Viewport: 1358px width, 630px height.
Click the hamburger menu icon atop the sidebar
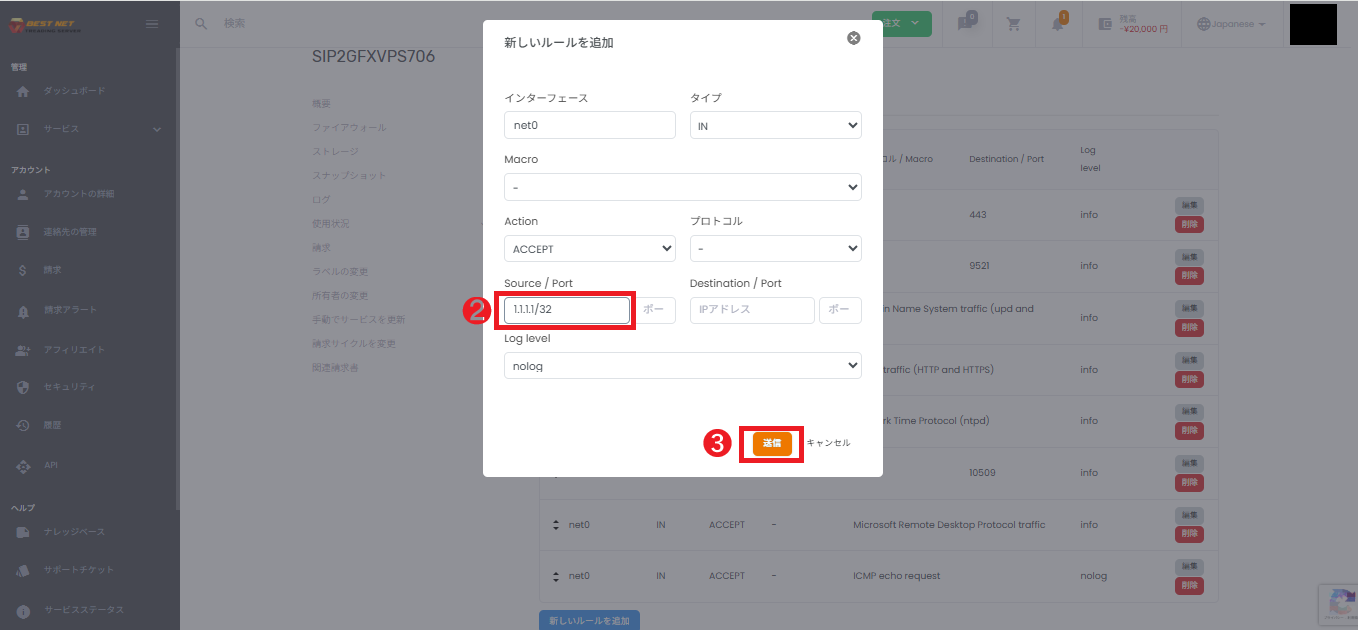[153, 25]
